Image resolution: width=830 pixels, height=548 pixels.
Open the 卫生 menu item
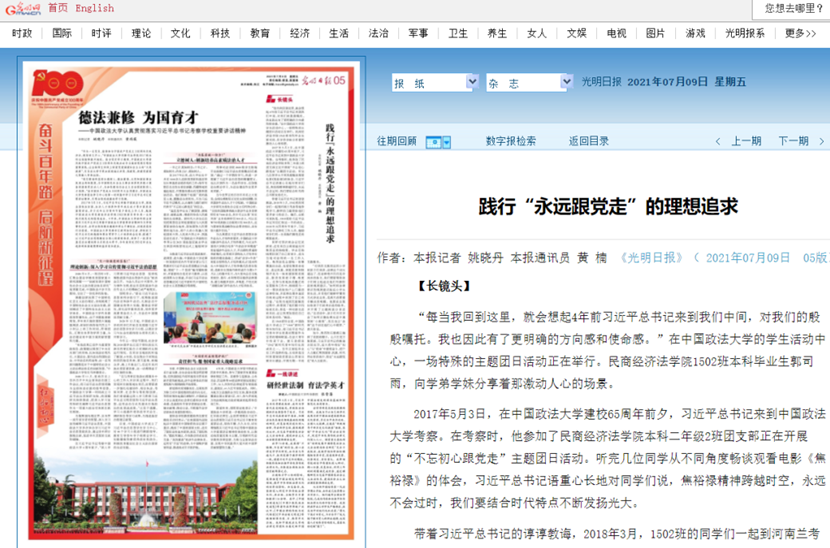457,33
